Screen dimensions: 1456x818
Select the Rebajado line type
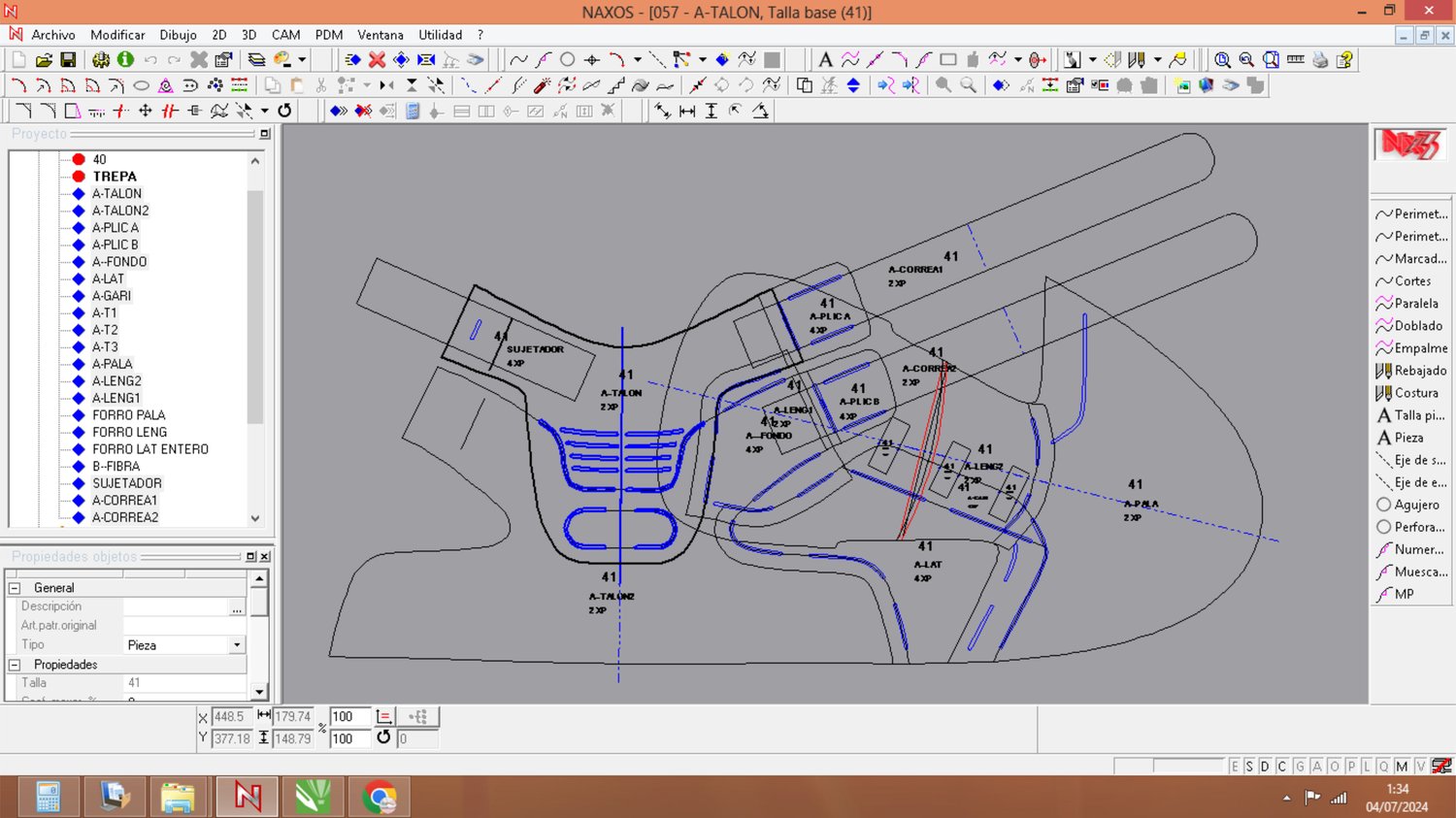coord(1411,371)
